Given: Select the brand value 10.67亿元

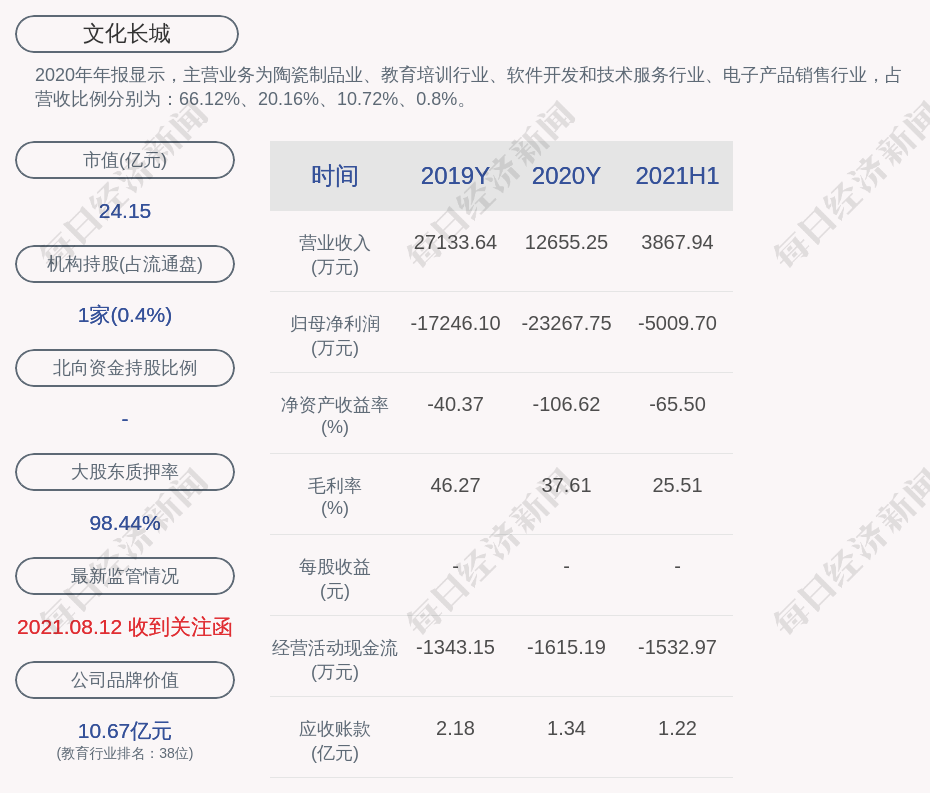Looking at the screenshot, I should pos(125,731).
